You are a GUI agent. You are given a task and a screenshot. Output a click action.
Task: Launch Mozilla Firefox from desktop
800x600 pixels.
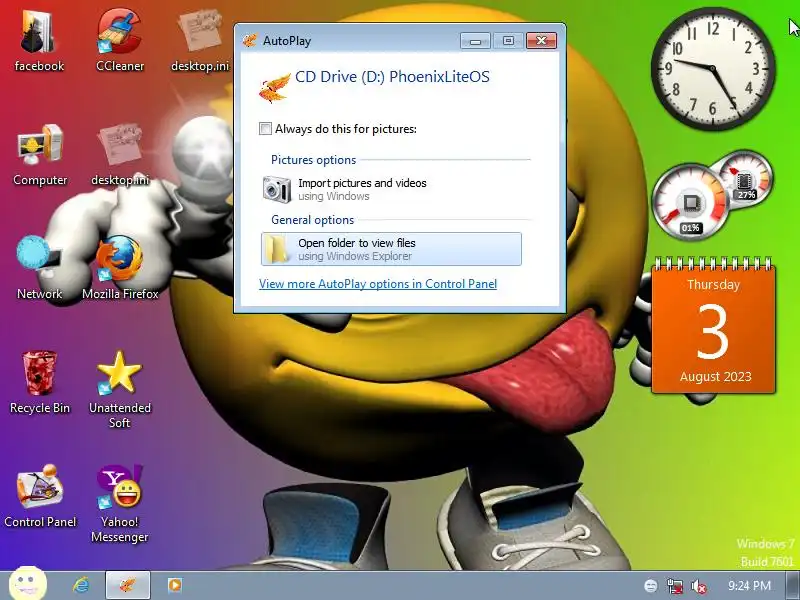tap(120, 268)
